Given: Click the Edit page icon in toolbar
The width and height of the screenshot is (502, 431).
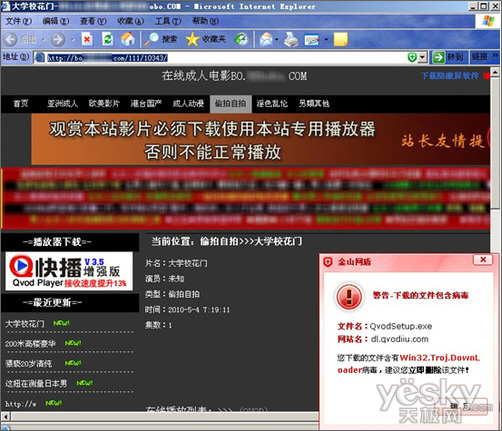Looking at the screenshot, I should (312, 40).
